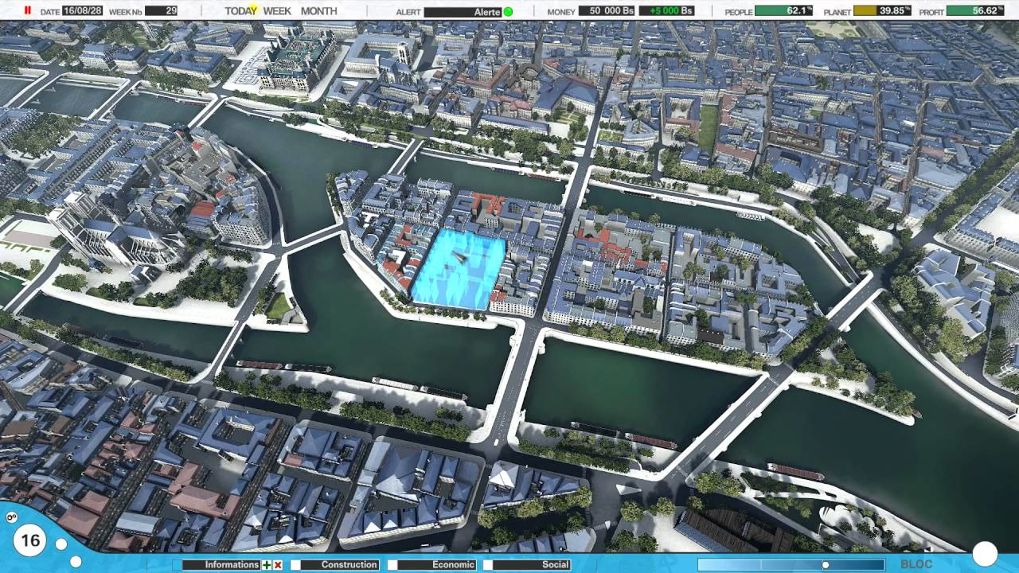Select the TODAY time view
Viewport: 1019px width, 573px height.
[240, 11]
